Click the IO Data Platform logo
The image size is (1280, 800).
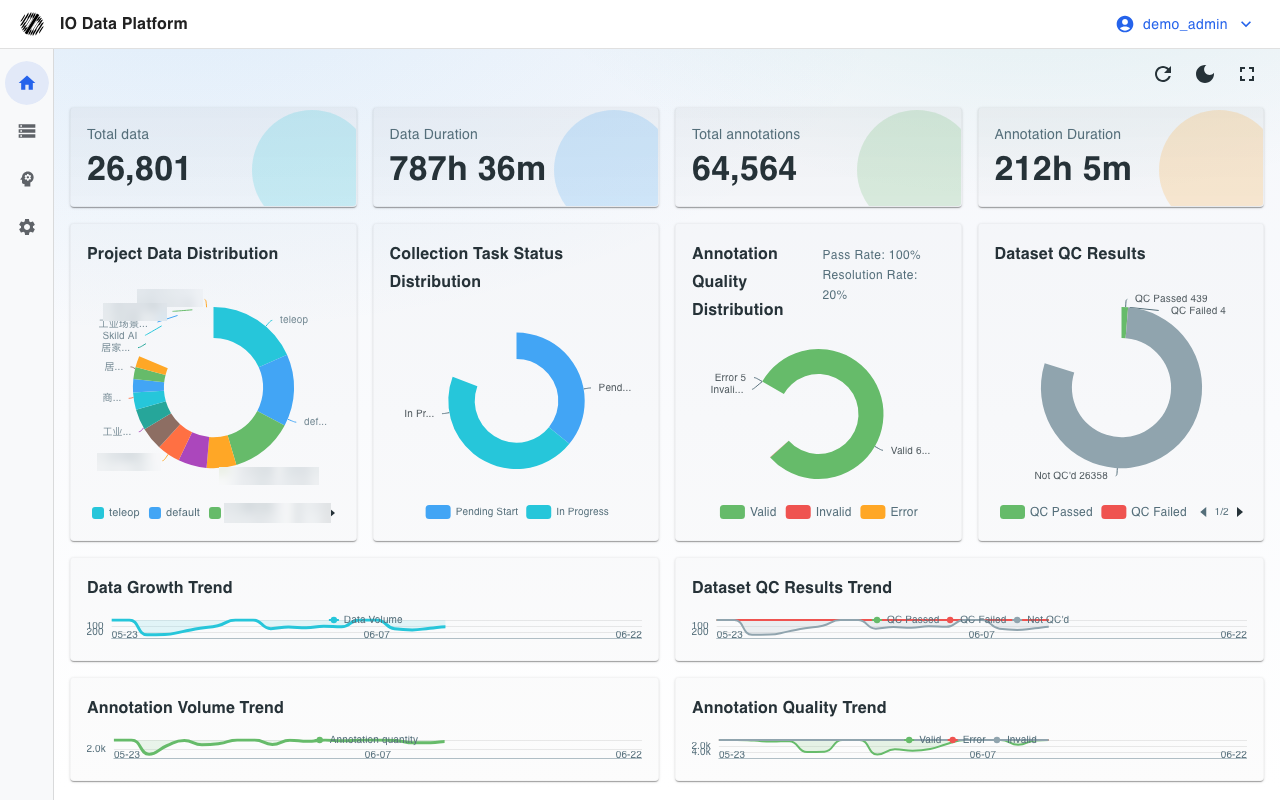point(33,24)
